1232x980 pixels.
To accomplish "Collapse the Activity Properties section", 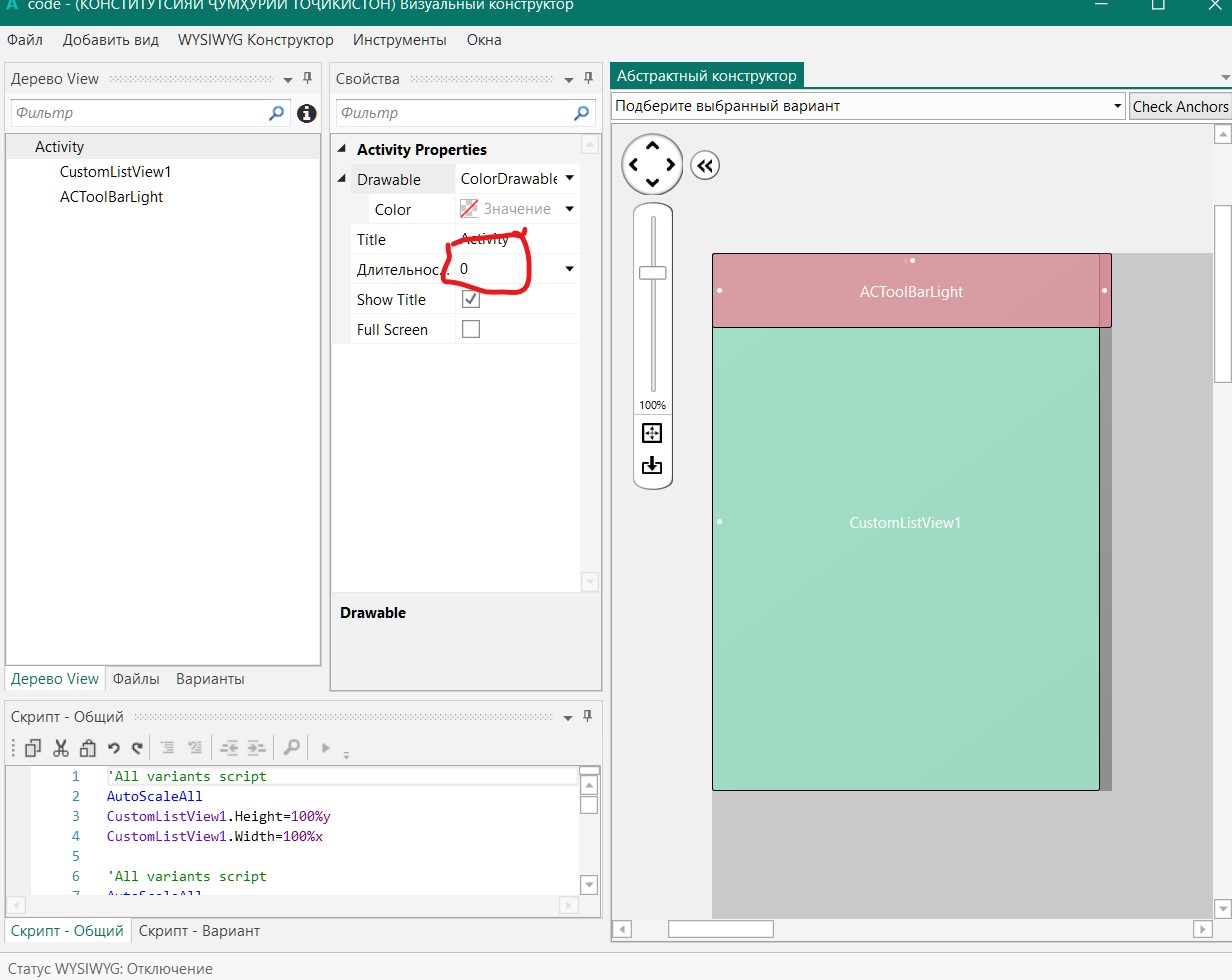I will [343, 150].
